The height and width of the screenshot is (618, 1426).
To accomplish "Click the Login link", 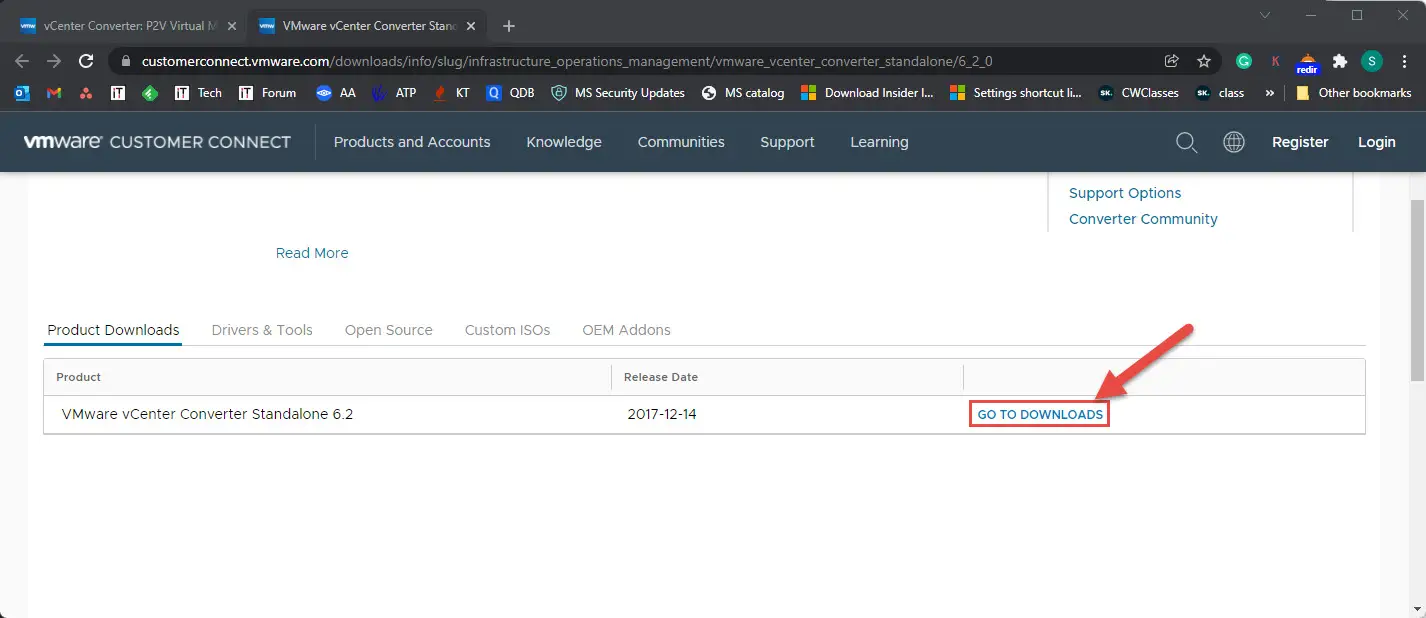I will (1377, 142).
